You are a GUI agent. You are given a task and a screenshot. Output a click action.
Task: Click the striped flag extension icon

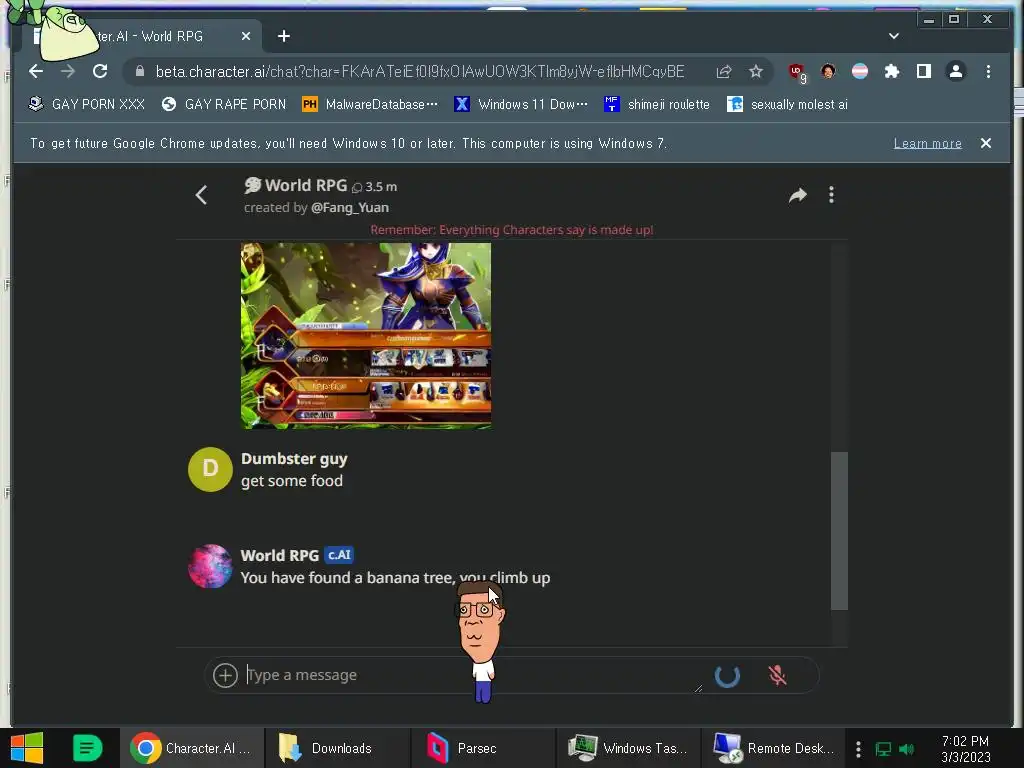pos(860,71)
